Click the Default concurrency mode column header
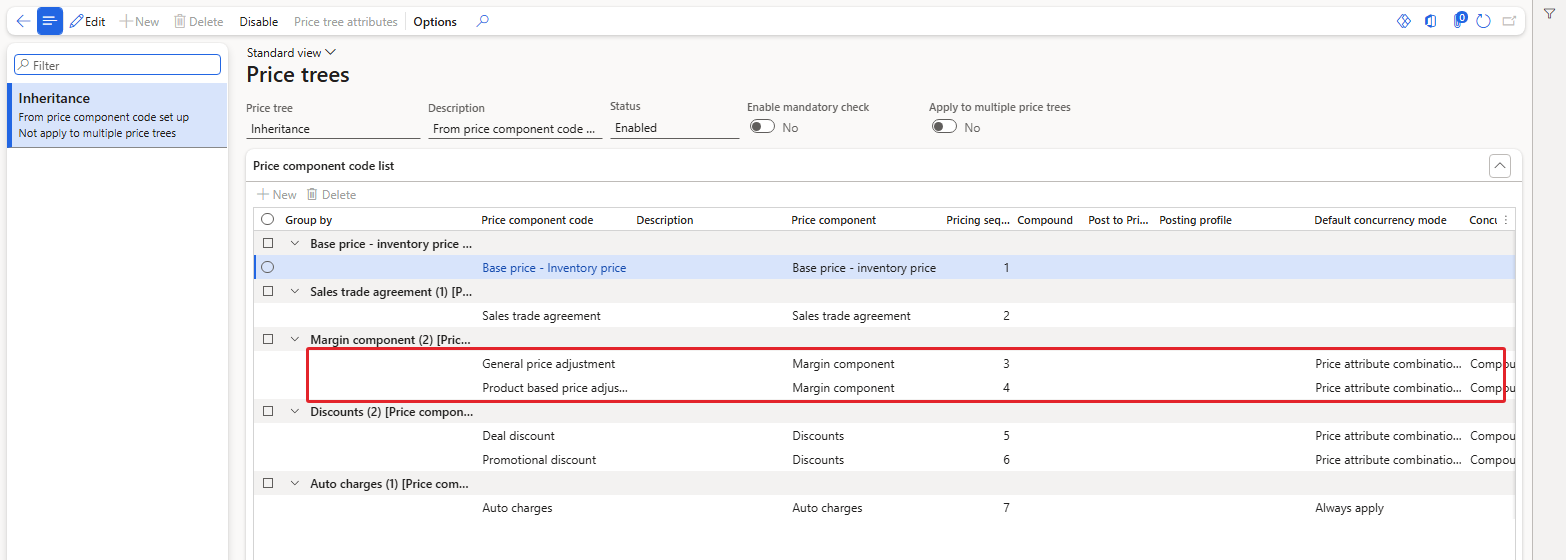This screenshot has width=1566, height=560. click(x=1380, y=220)
